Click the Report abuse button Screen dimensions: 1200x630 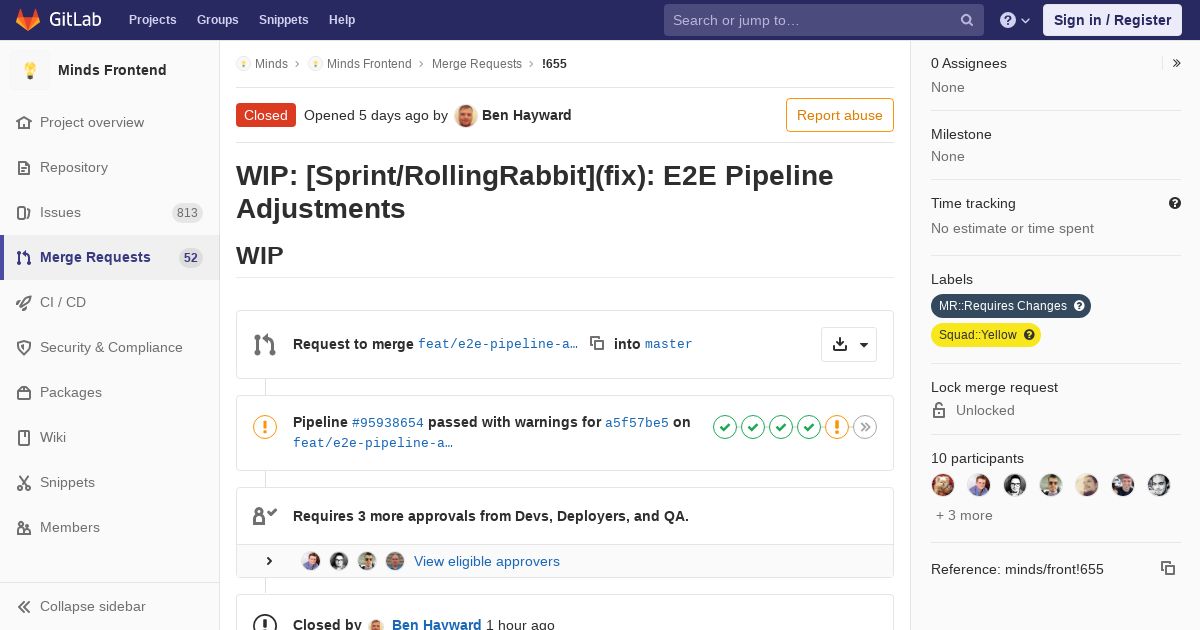pos(839,115)
